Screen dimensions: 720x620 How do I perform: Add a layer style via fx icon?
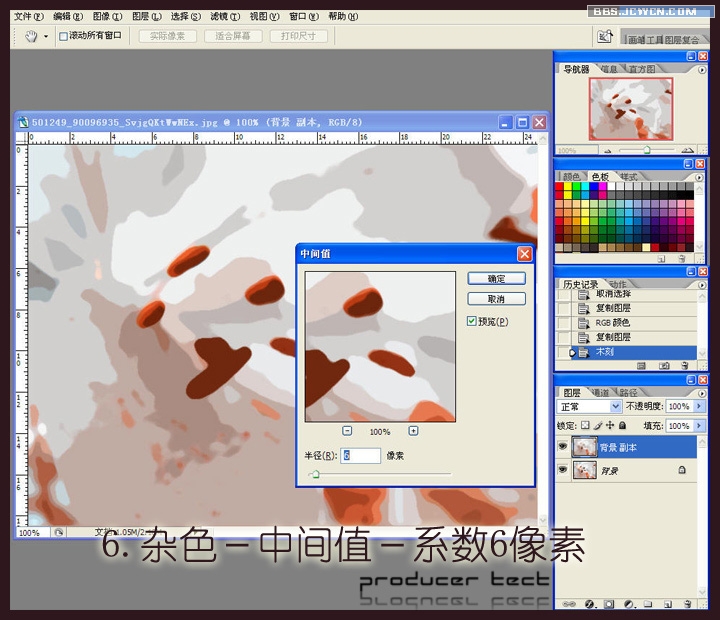pos(590,604)
